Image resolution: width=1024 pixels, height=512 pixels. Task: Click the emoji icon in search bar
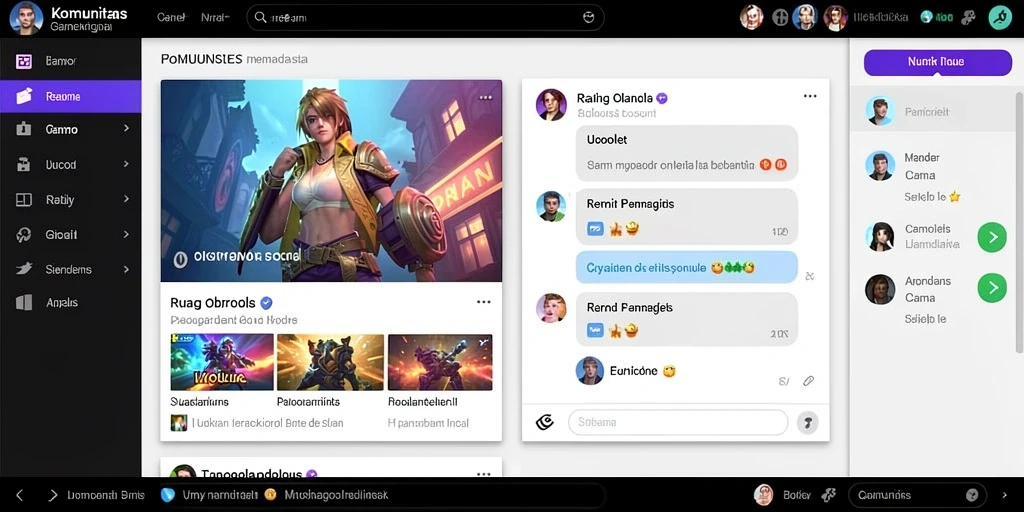point(588,18)
